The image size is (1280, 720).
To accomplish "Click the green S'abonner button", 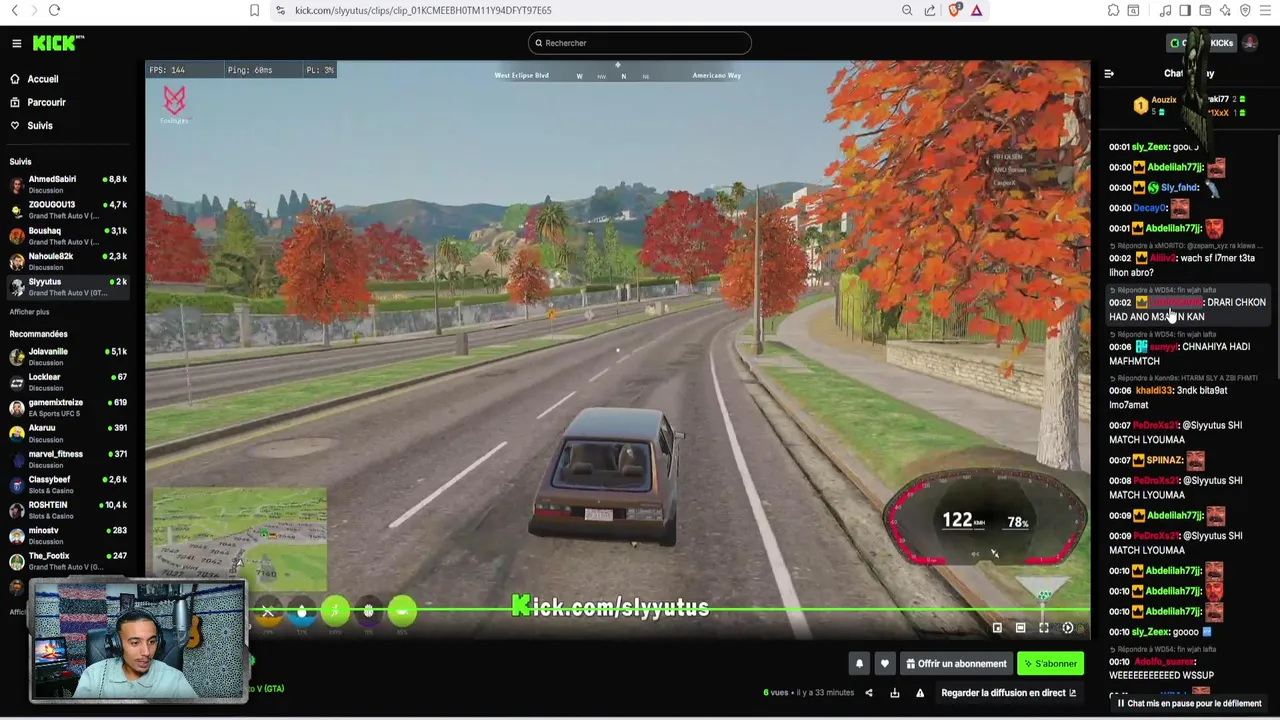I will click(x=1050, y=663).
